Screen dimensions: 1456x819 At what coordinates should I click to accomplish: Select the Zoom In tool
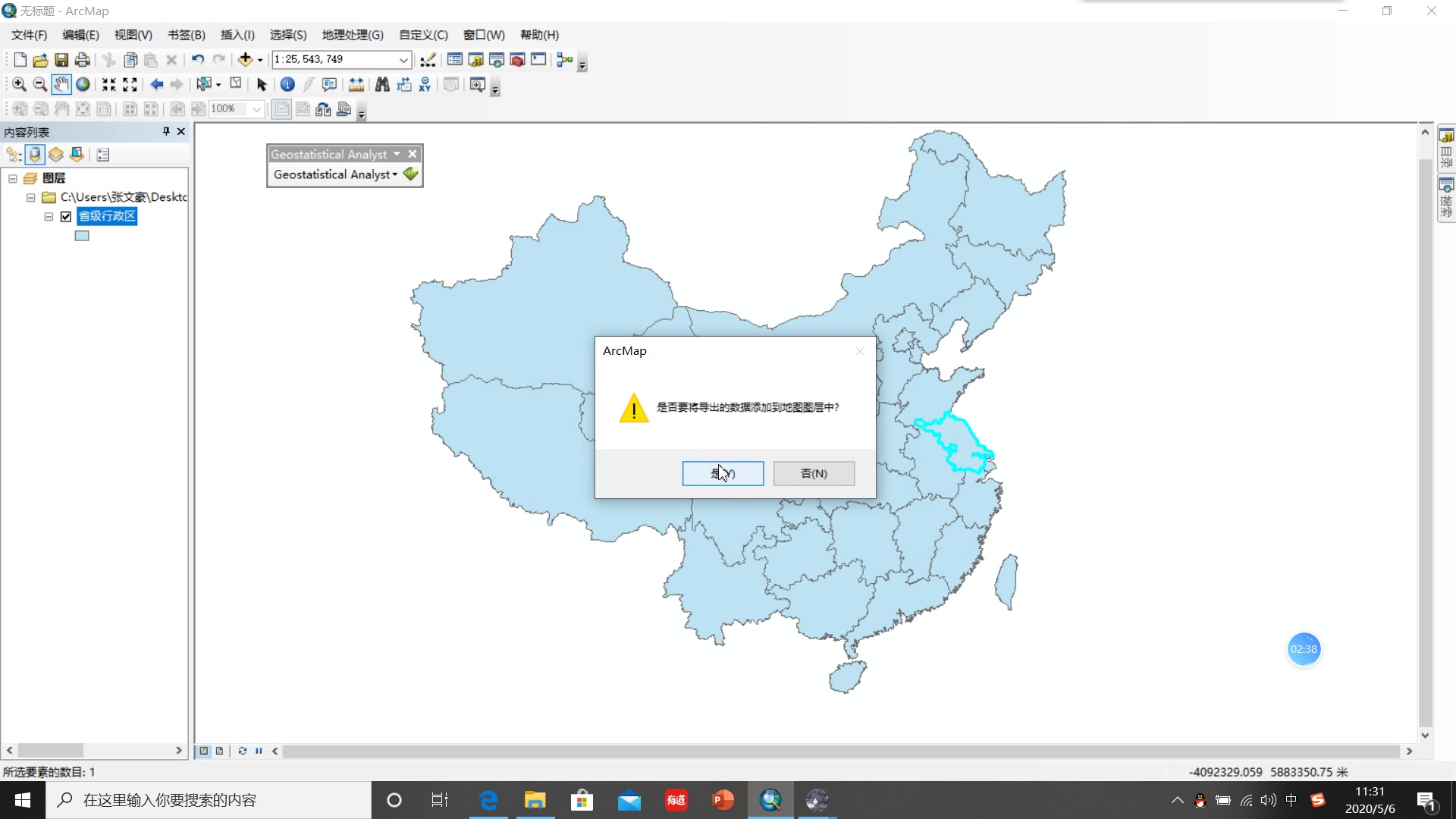tap(18, 84)
